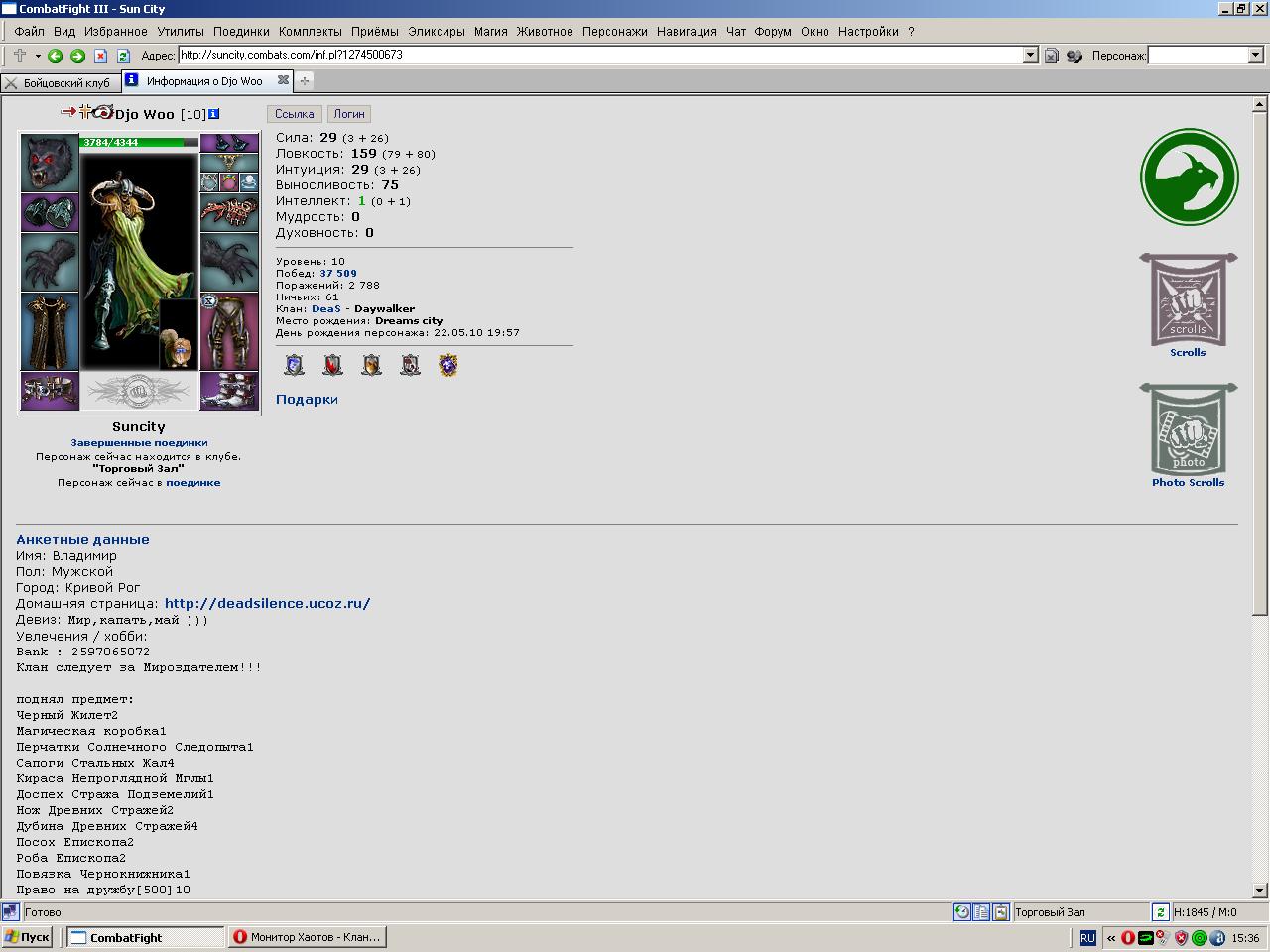Stop page loading with red X icon

[100, 56]
